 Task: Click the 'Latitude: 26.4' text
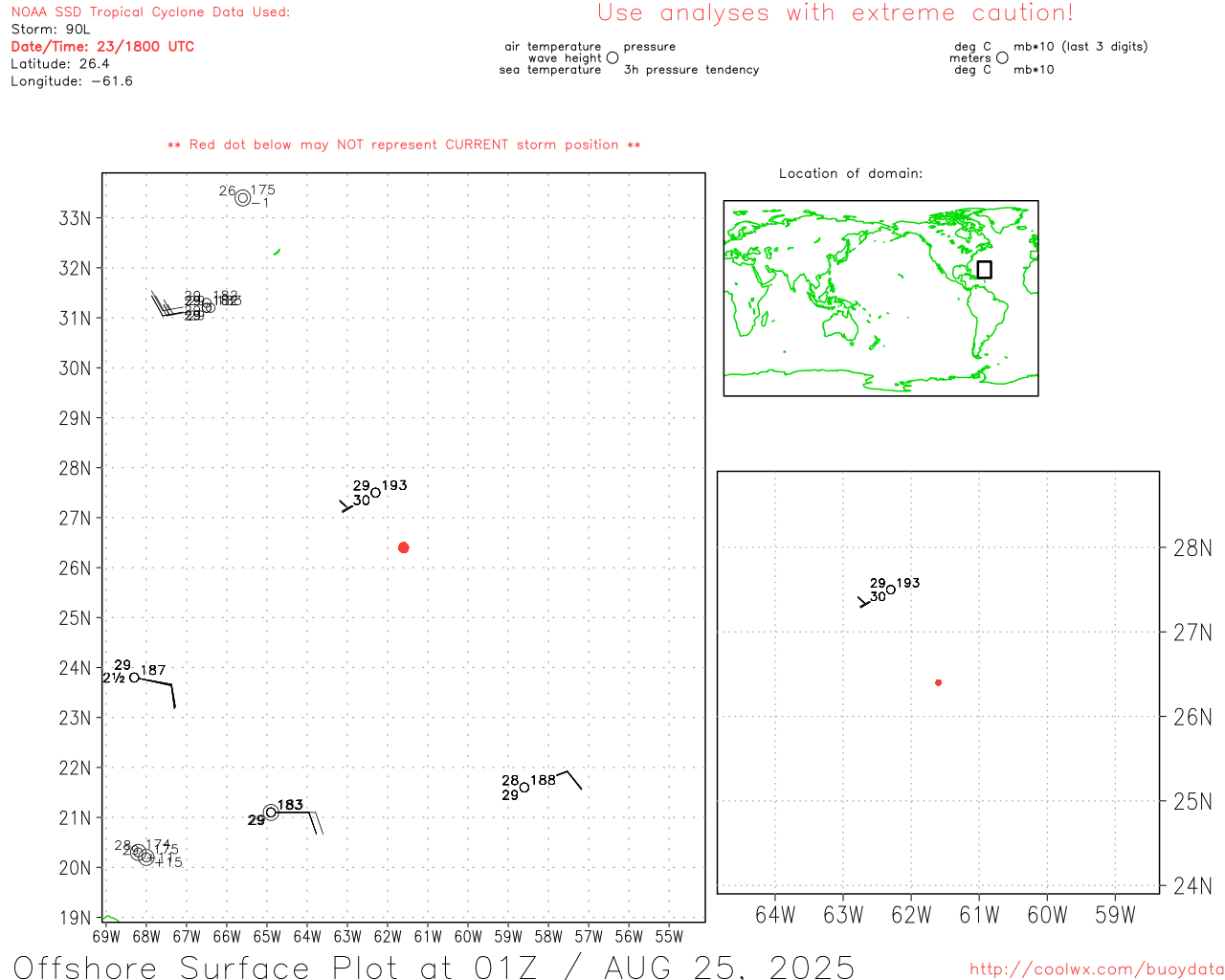point(60,64)
